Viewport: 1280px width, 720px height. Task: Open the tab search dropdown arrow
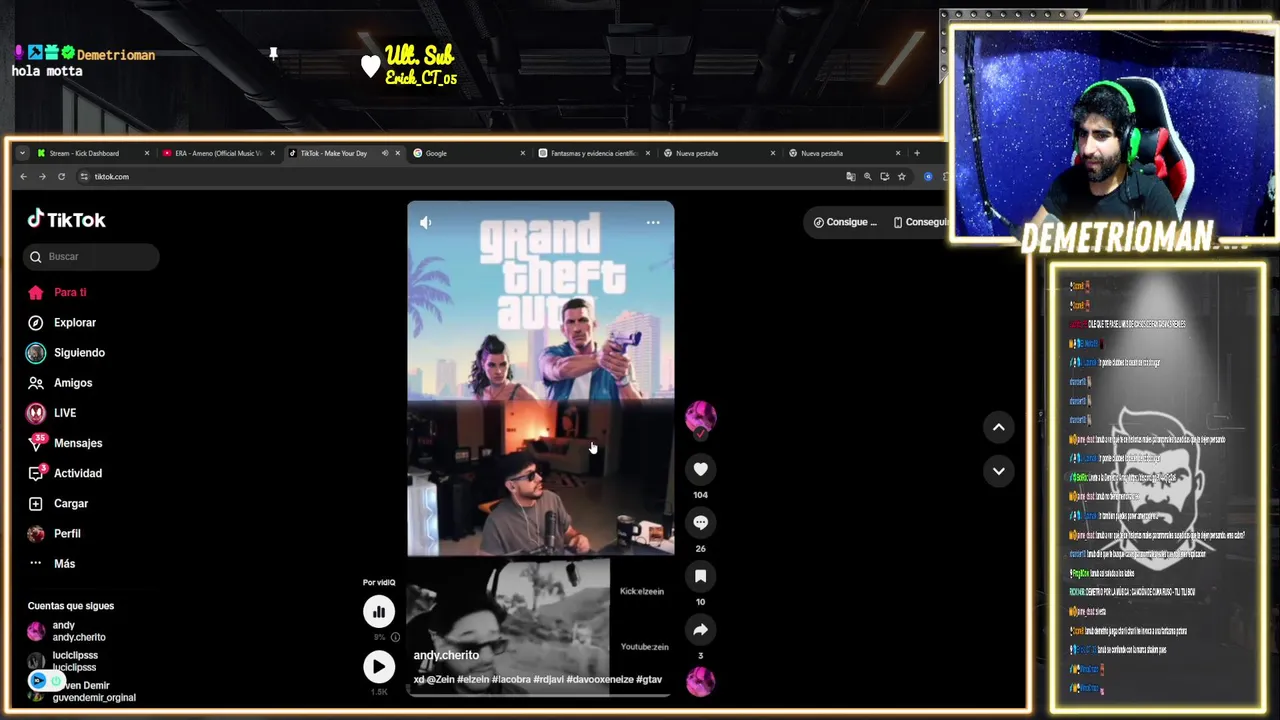tap(22, 153)
